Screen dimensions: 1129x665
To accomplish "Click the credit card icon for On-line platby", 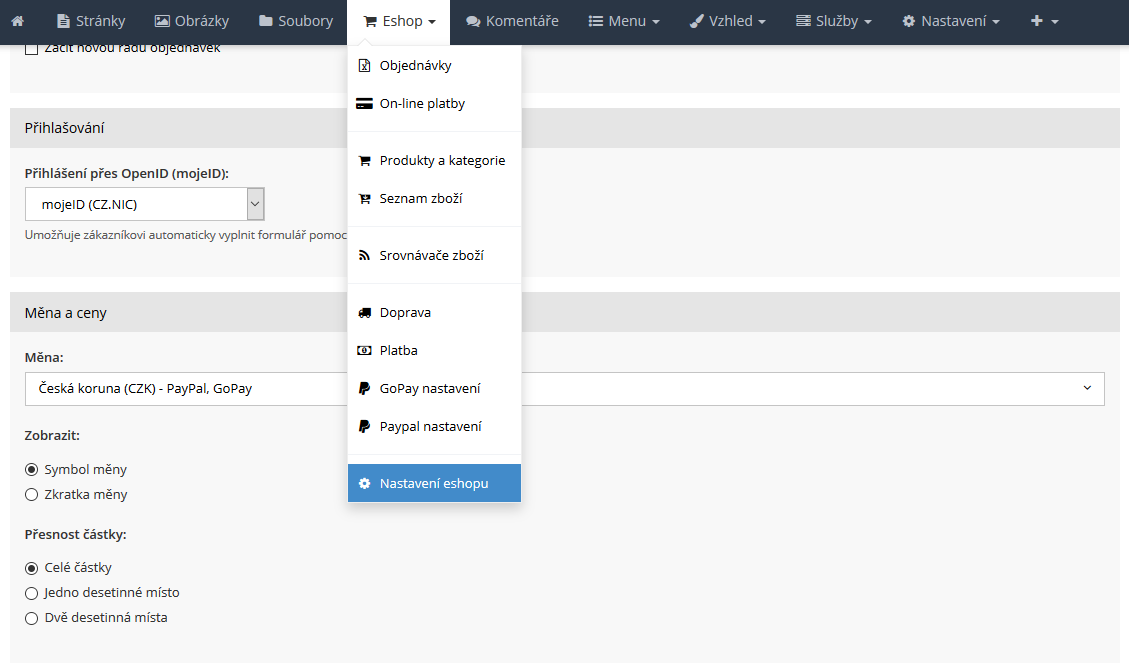I will pyautogui.click(x=364, y=104).
